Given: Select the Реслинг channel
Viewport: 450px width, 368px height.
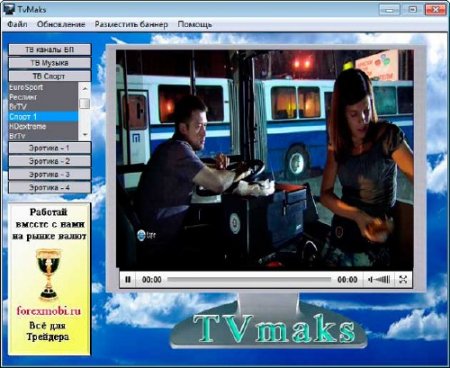Looking at the screenshot, I should tap(43, 97).
